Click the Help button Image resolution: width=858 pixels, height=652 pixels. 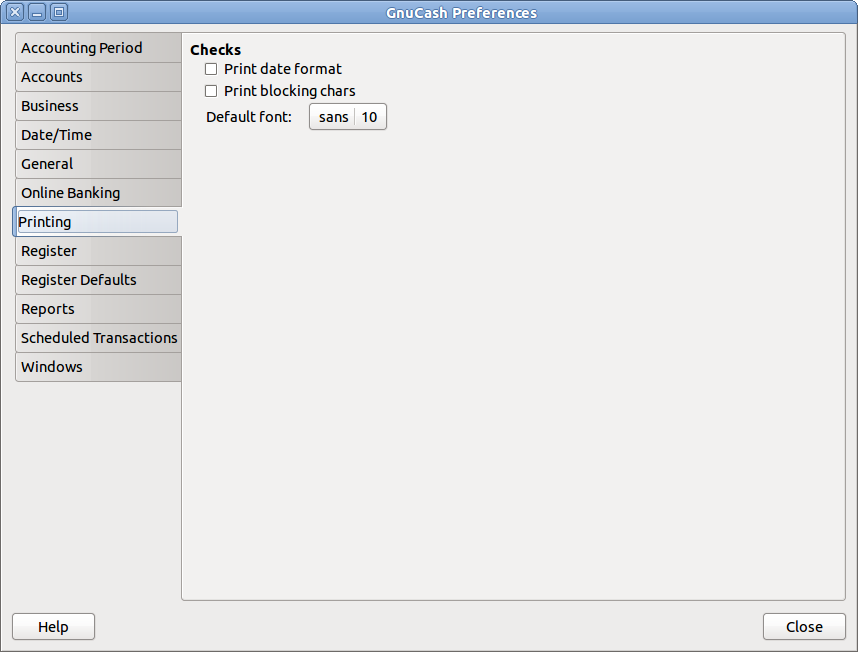[x=54, y=626]
